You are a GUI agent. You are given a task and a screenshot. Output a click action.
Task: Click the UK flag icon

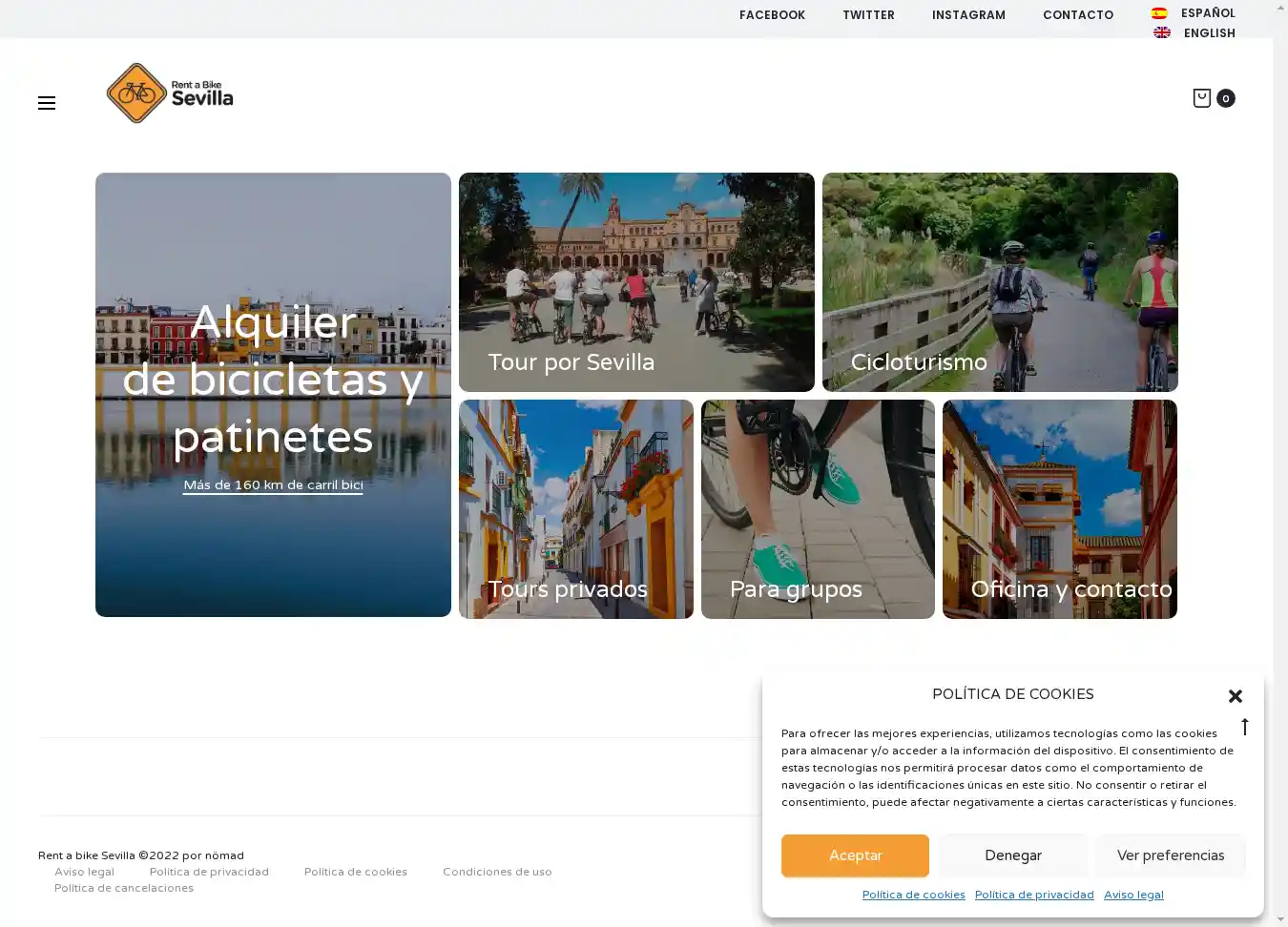coord(1161,33)
